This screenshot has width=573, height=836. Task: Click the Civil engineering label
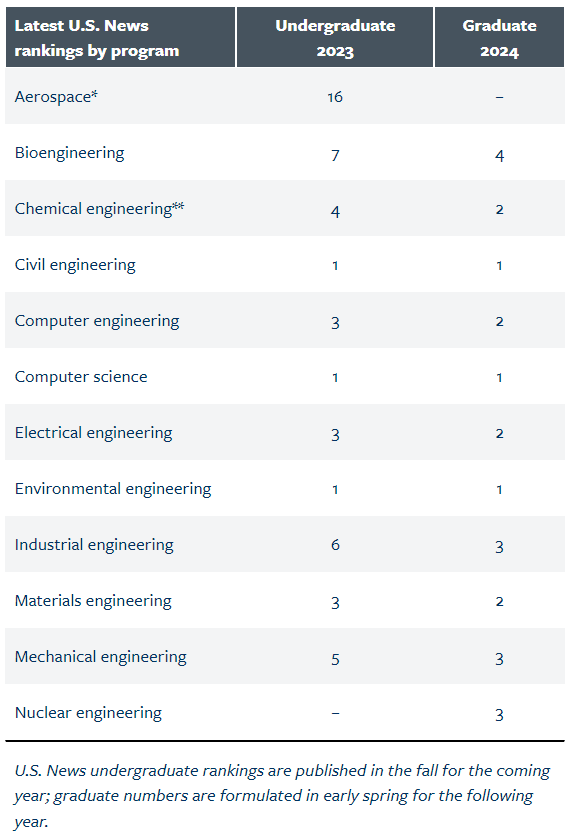click(75, 265)
